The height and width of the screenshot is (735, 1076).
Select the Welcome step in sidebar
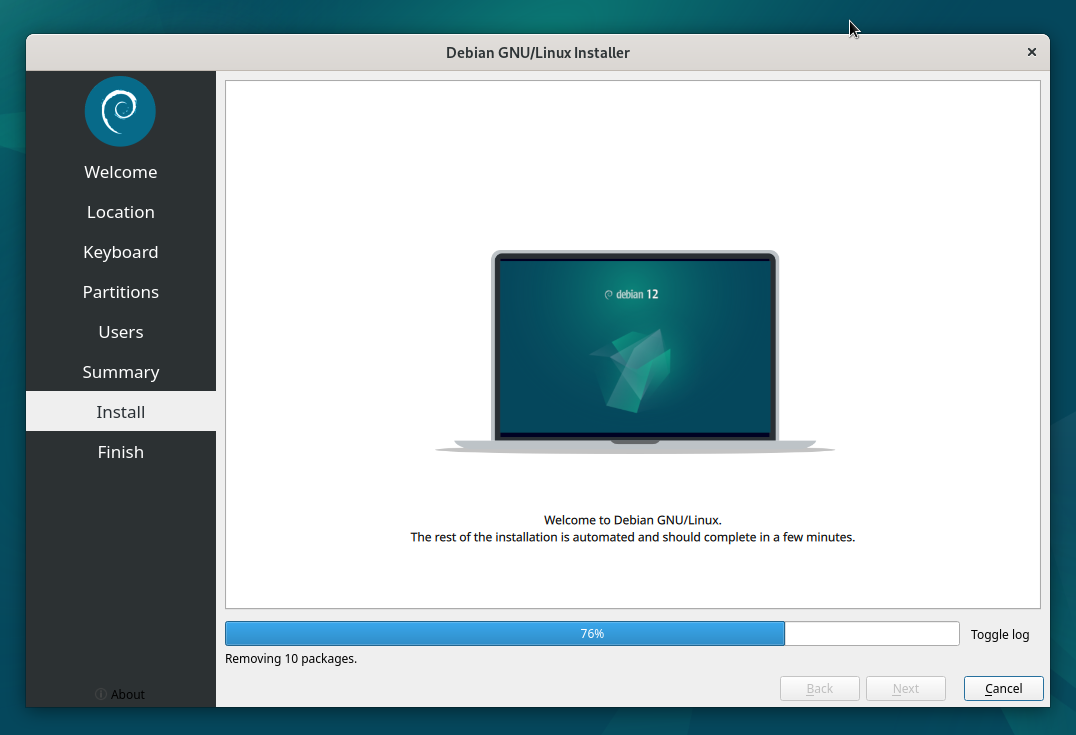pyautogui.click(x=121, y=172)
